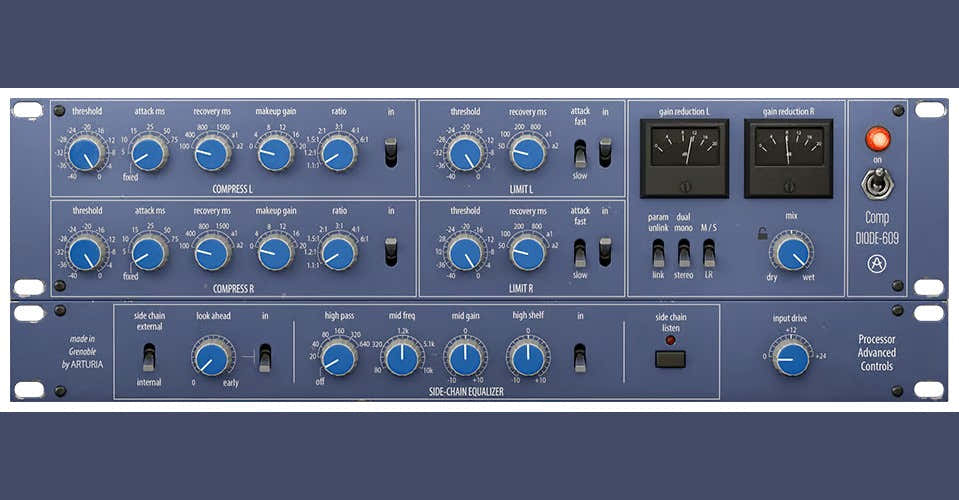959x500 pixels.
Task: Flip the metal on power toggle switch
Action: (x=877, y=184)
